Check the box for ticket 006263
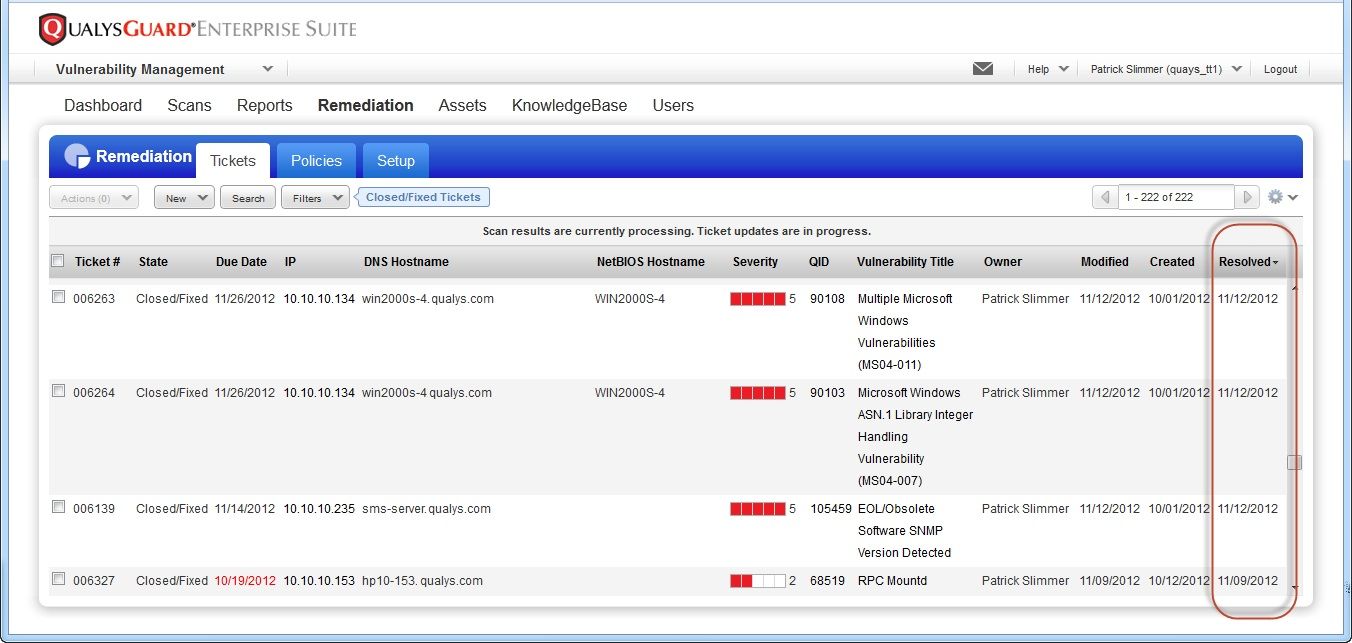Screen dimensions: 1352x643 pos(58,297)
